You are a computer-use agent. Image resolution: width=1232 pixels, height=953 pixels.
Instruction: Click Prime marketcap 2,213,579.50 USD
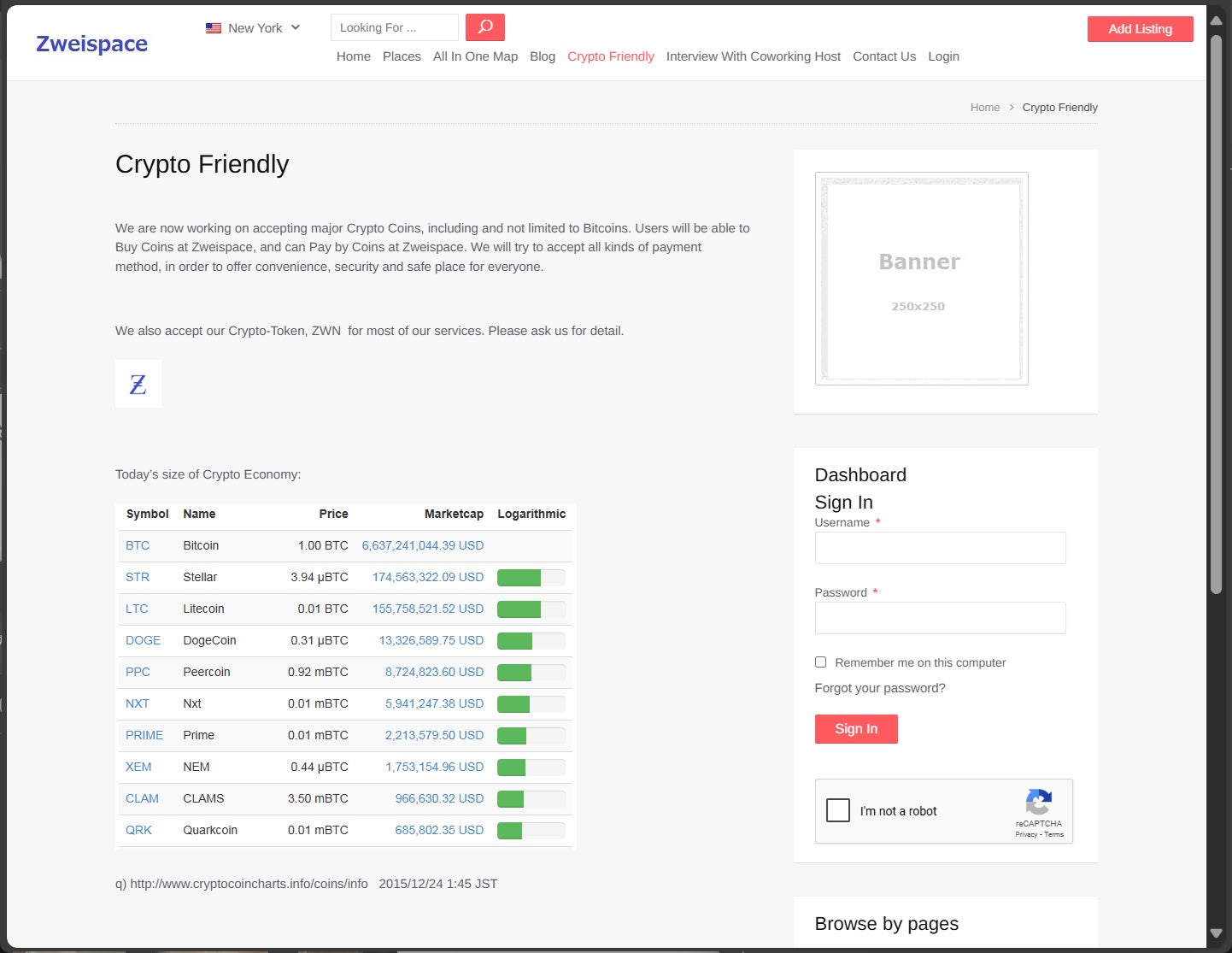click(x=434, y=735)
